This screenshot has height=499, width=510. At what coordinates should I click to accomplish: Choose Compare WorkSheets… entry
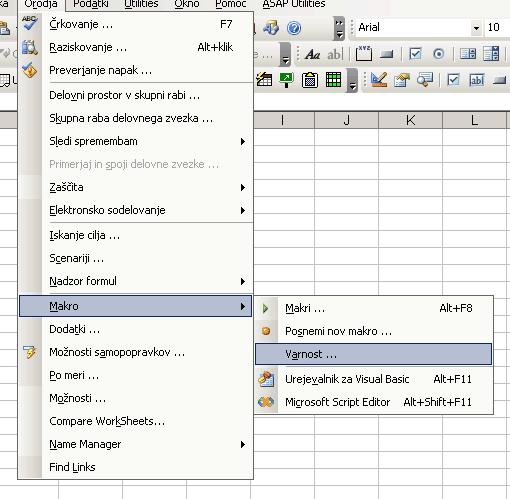click(136, 421)
